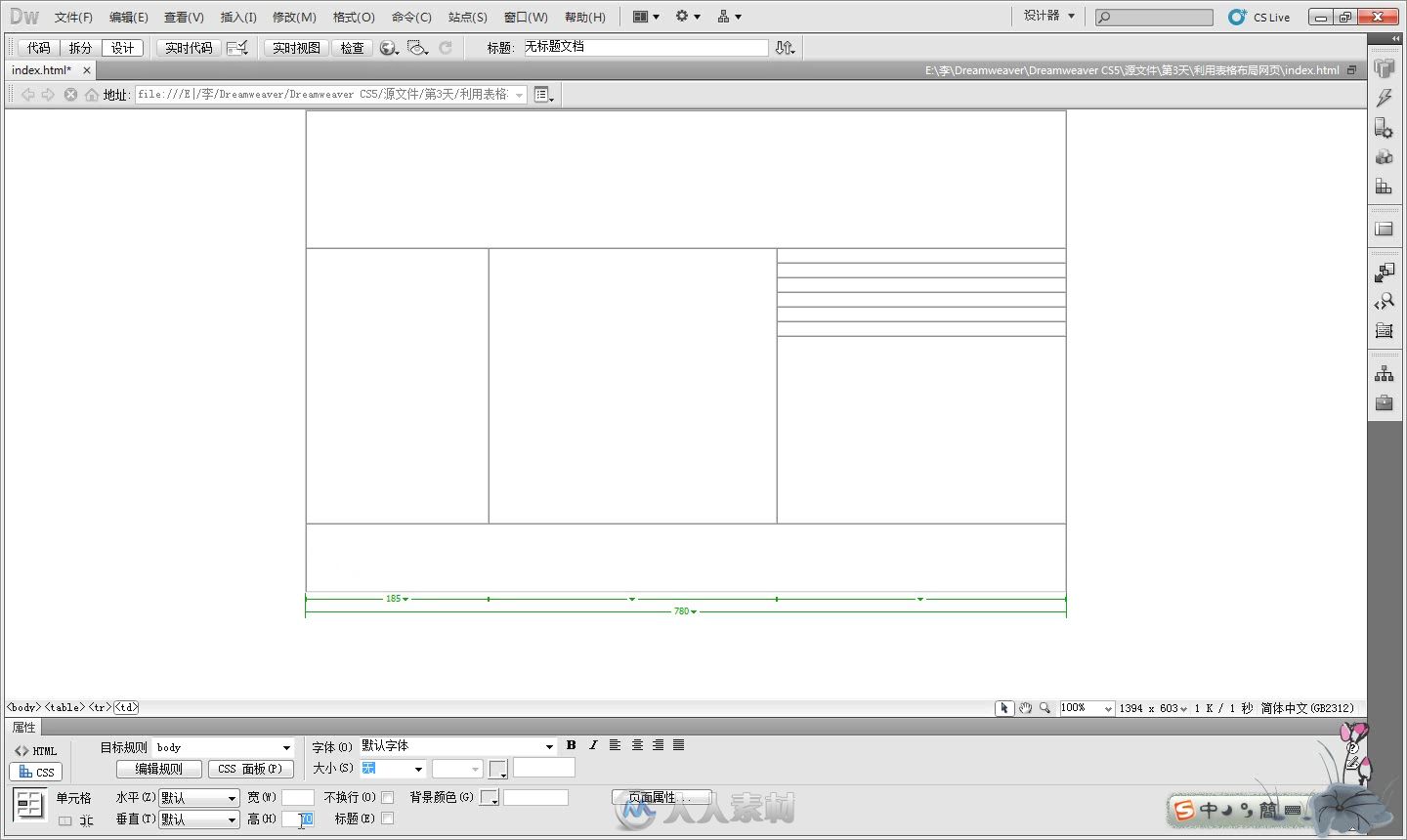Set center text alignment
The width and height of the screenshot is (1407, 840).
coord(637,745)
